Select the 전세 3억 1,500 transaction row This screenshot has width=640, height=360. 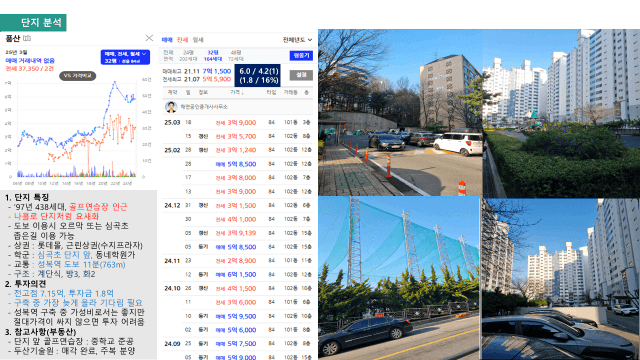coord(238,205)
